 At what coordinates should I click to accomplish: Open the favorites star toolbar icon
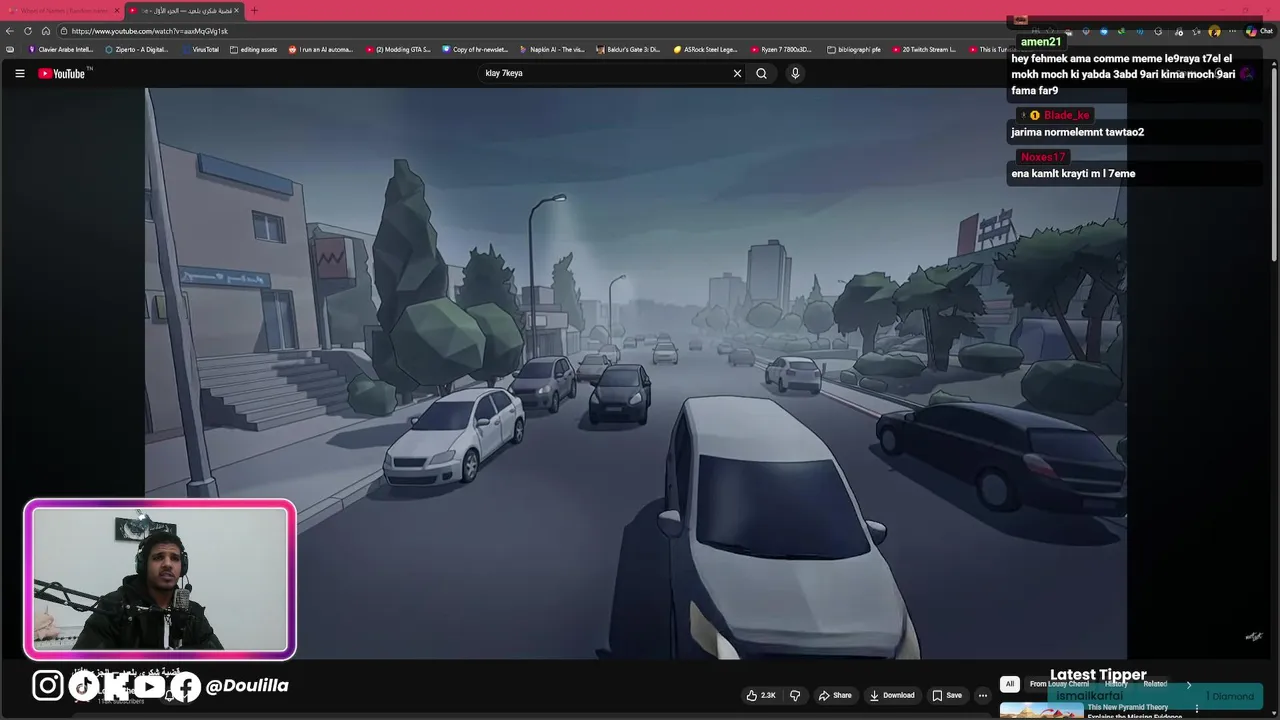1196,31
